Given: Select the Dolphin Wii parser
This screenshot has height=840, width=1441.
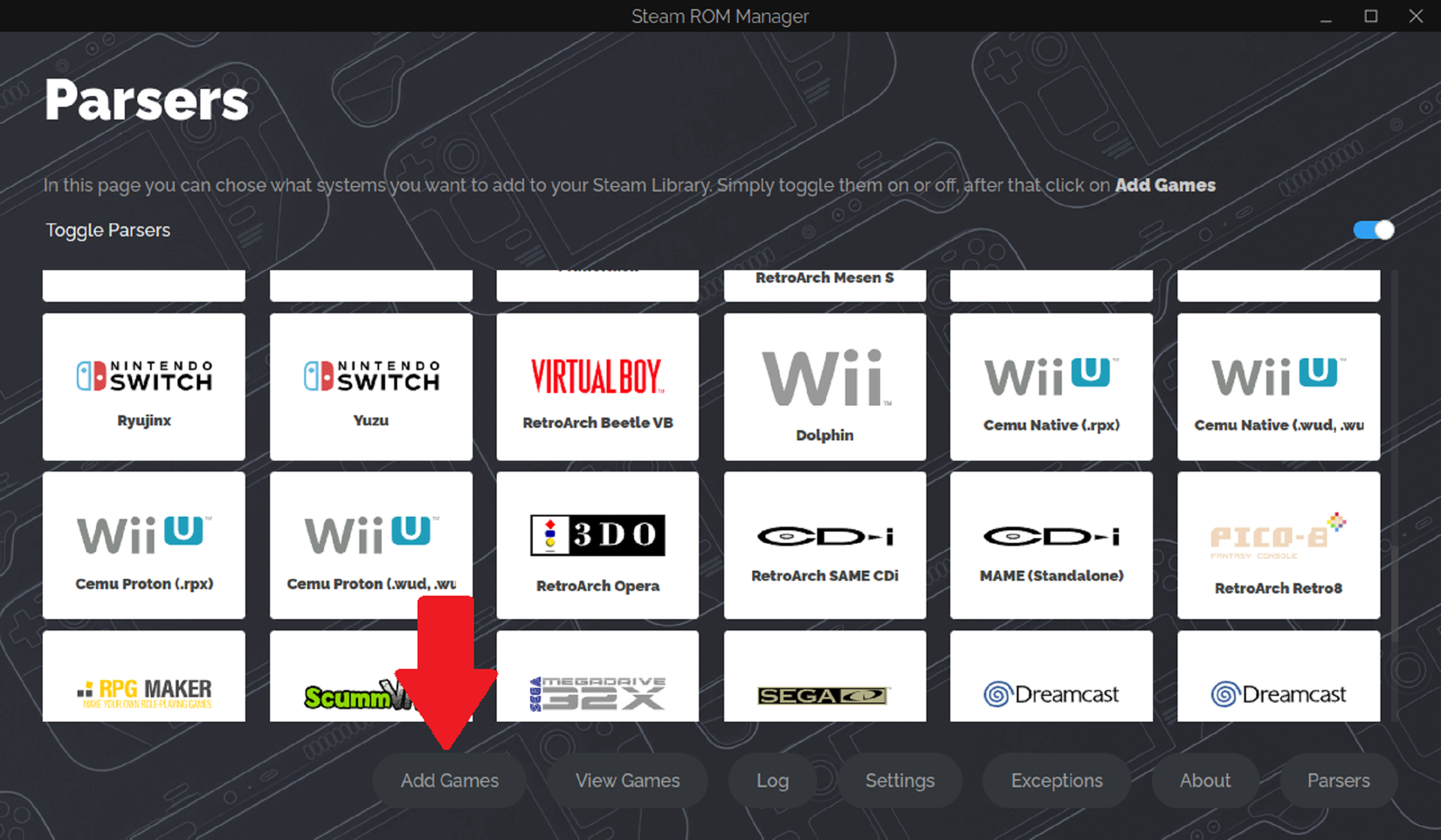Looking at the screenshot, I should [x=824, y=387].
